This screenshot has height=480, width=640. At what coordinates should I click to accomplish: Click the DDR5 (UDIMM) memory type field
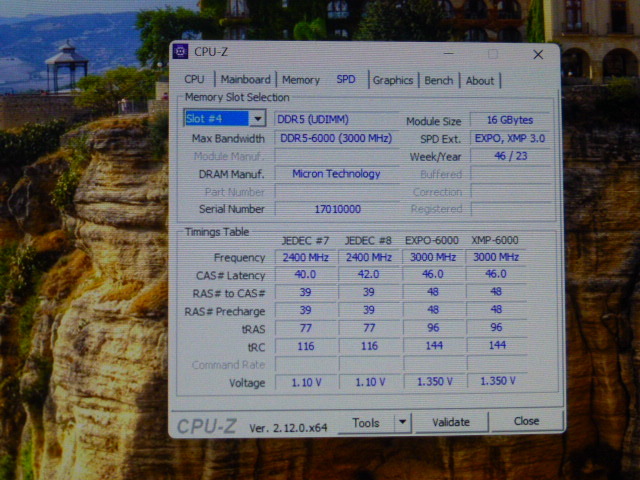point(336,120)
